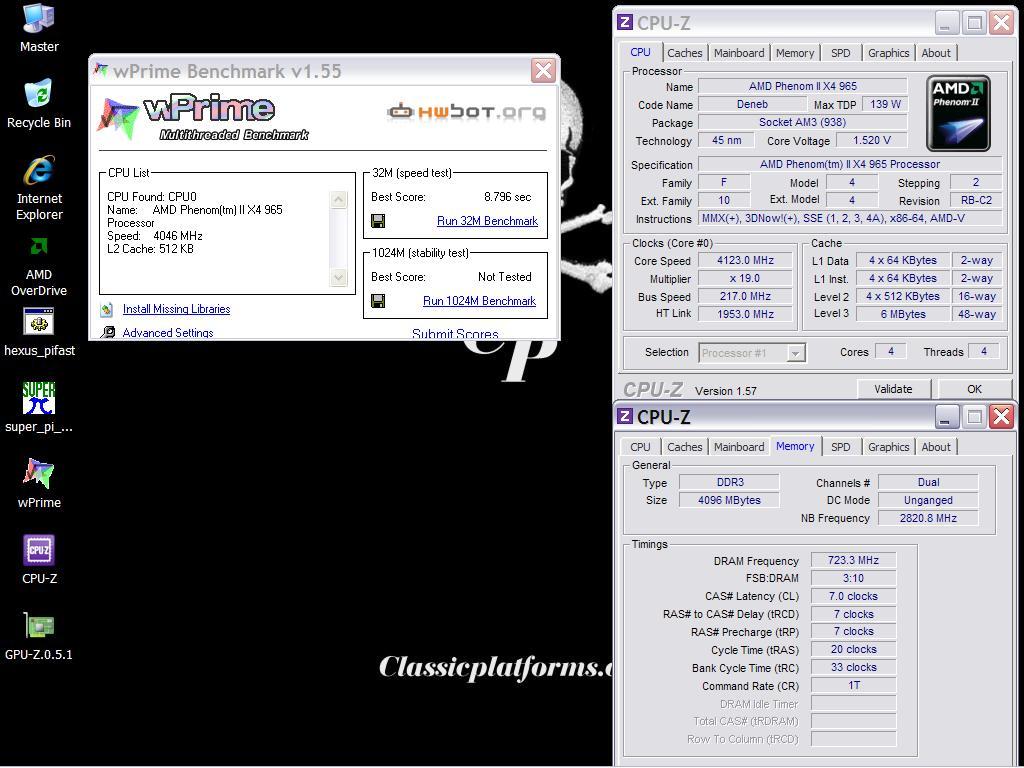Open SPD tab in lower CPU-Z window

click(840, 447)
